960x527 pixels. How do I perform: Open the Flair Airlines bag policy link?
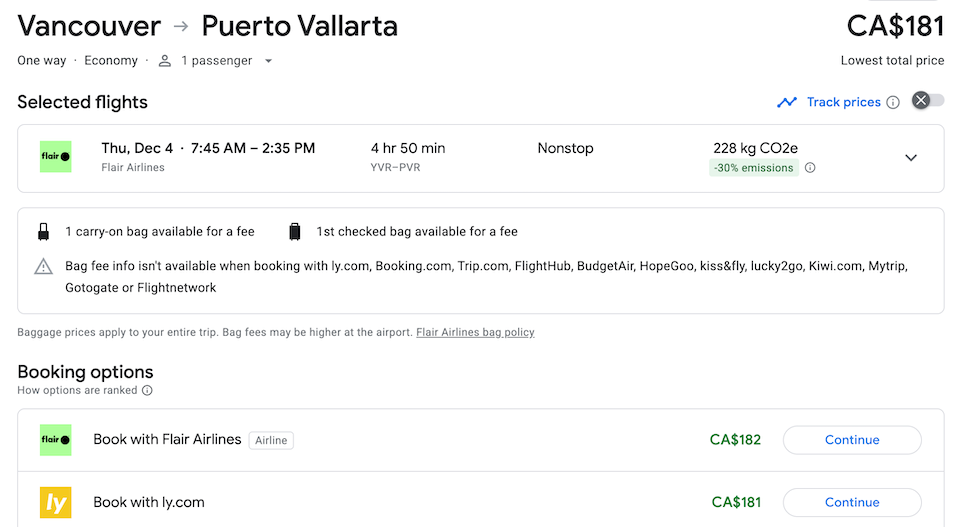coord(475,332)
